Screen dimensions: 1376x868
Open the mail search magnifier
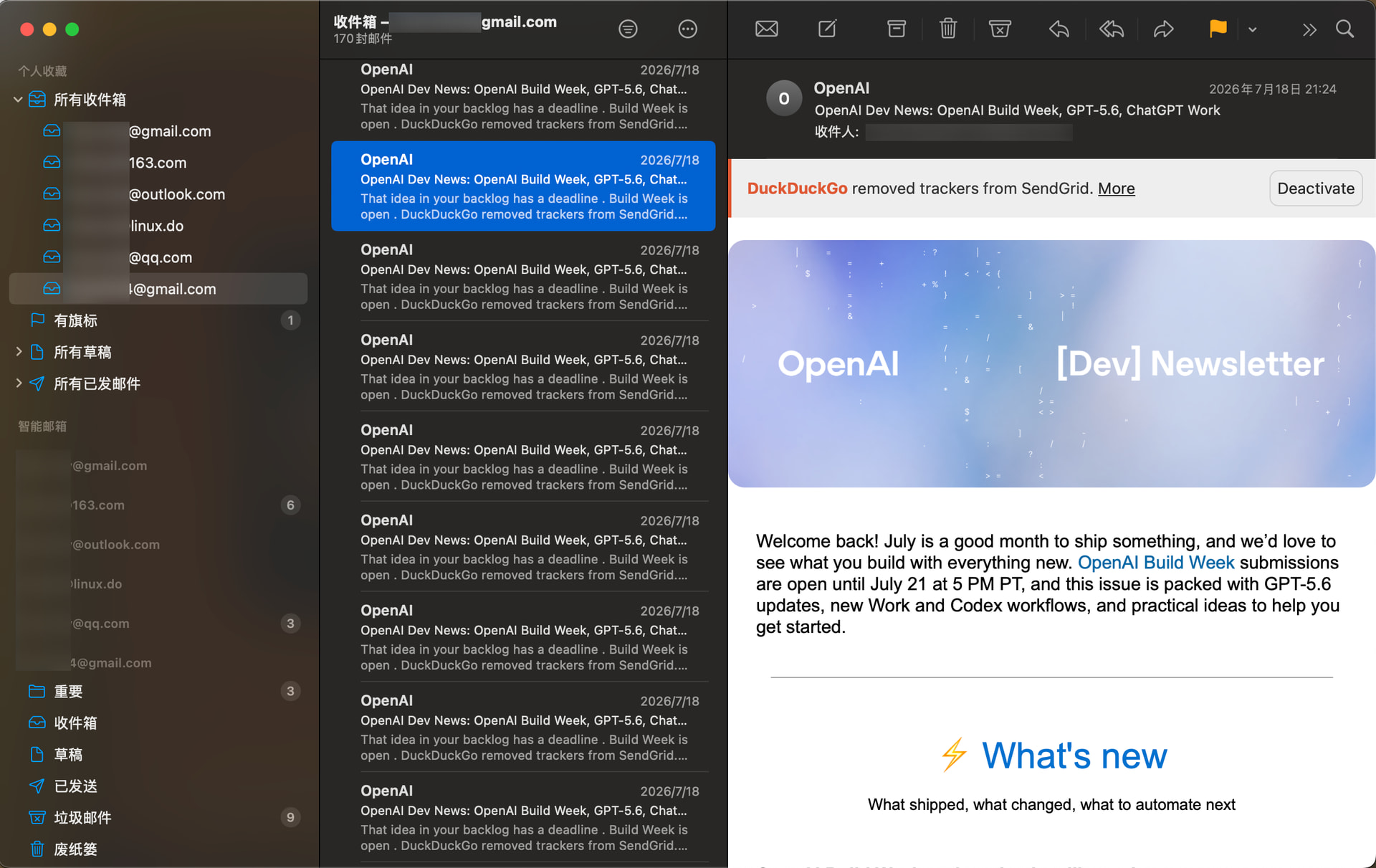pyautogui.click(x=1344, y=29)
